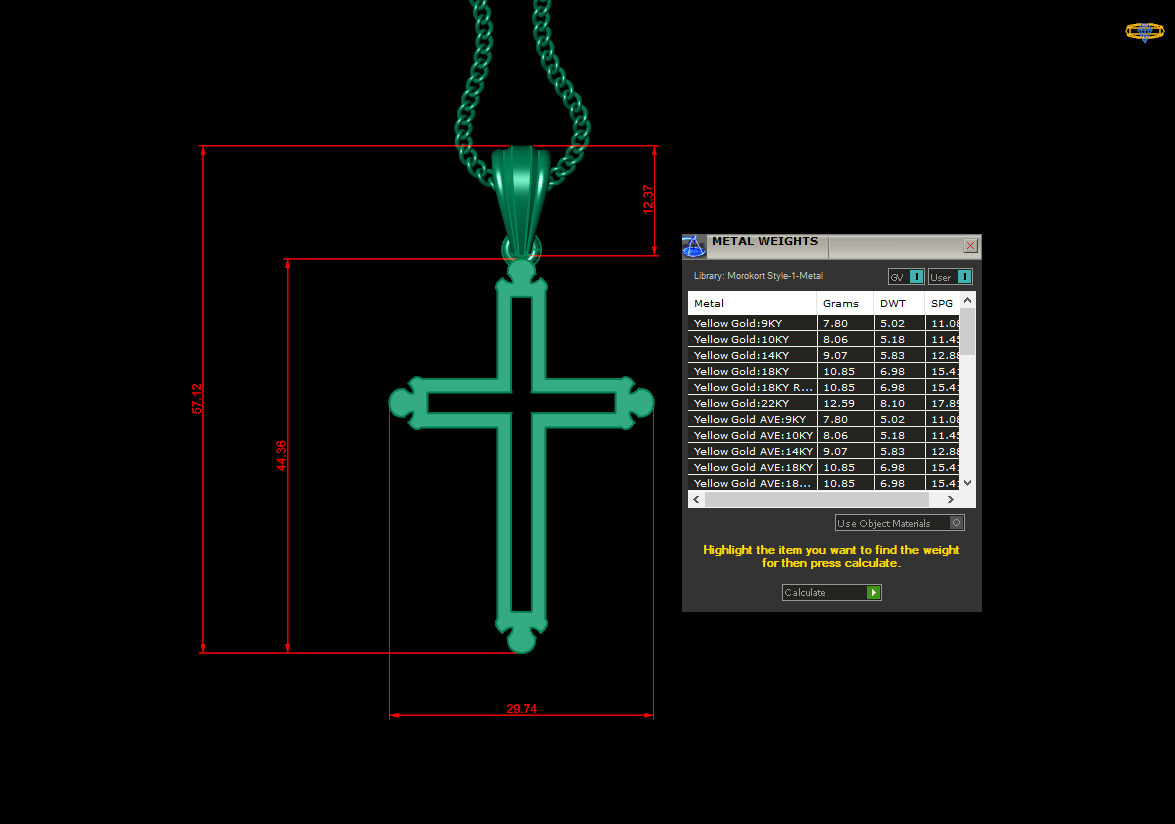Select the Yellow Gold:22KY row

pyautogui.click(x=824, y=403)
